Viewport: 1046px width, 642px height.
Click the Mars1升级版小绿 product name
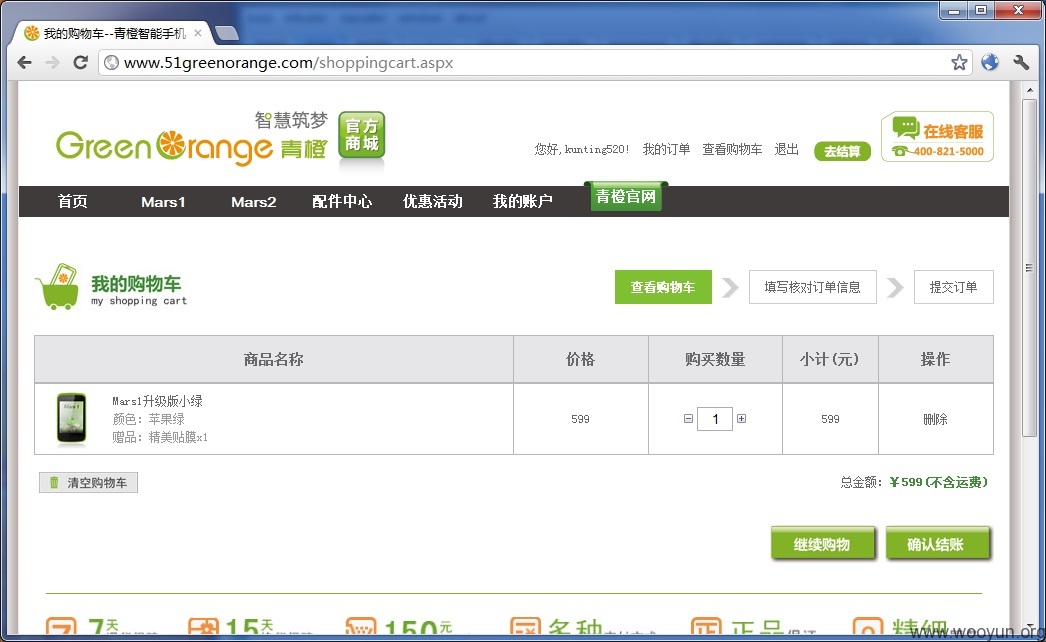[x=157, y=401]
